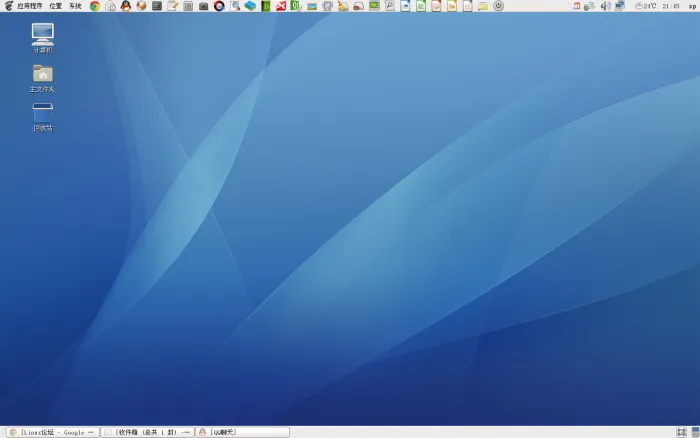The width and height of the screenshot is (700, 438).
Task: Open the 位置 (Places) menu
Action: coord(55,6)
